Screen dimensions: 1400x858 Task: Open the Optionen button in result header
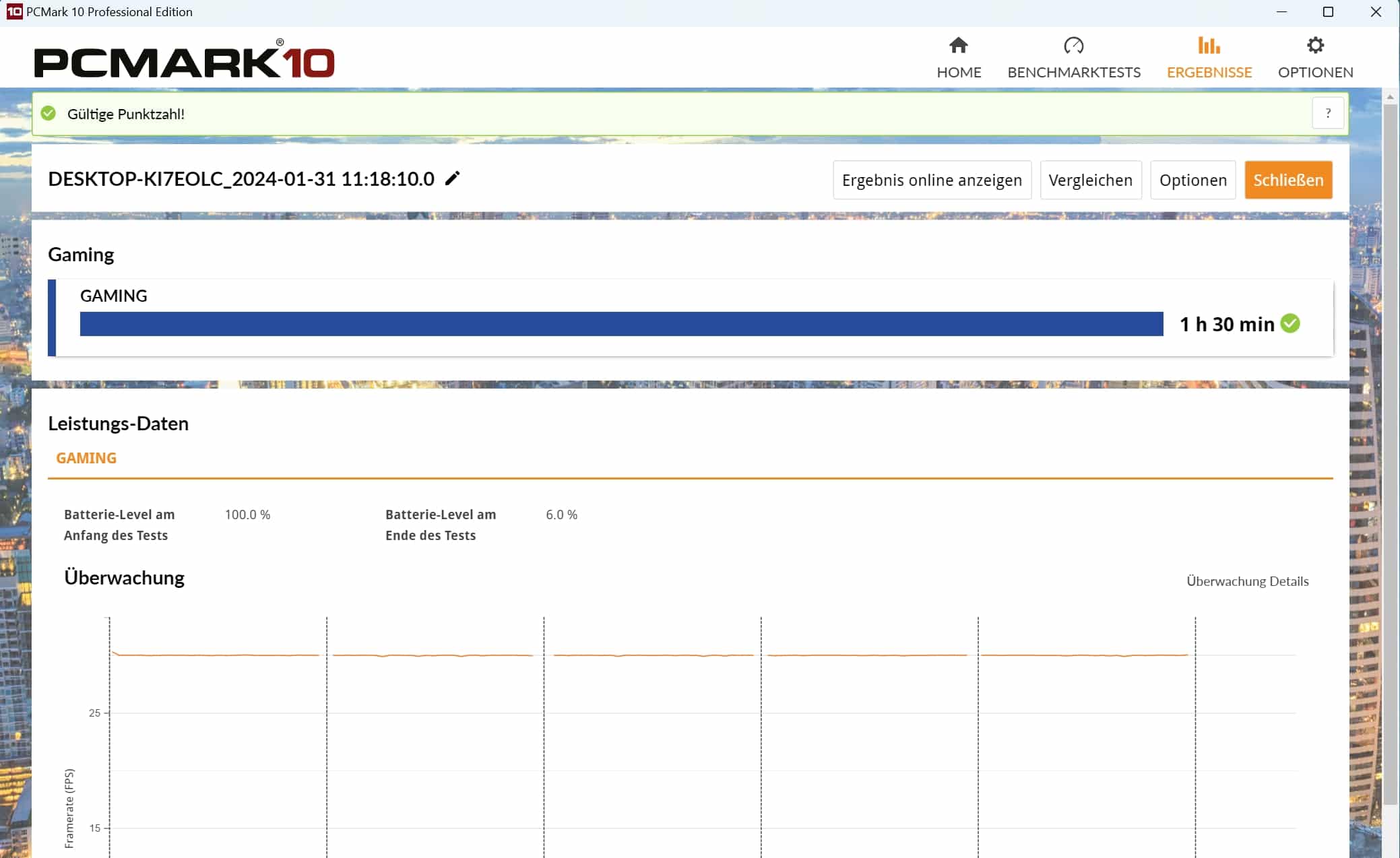coord(1192,180)
